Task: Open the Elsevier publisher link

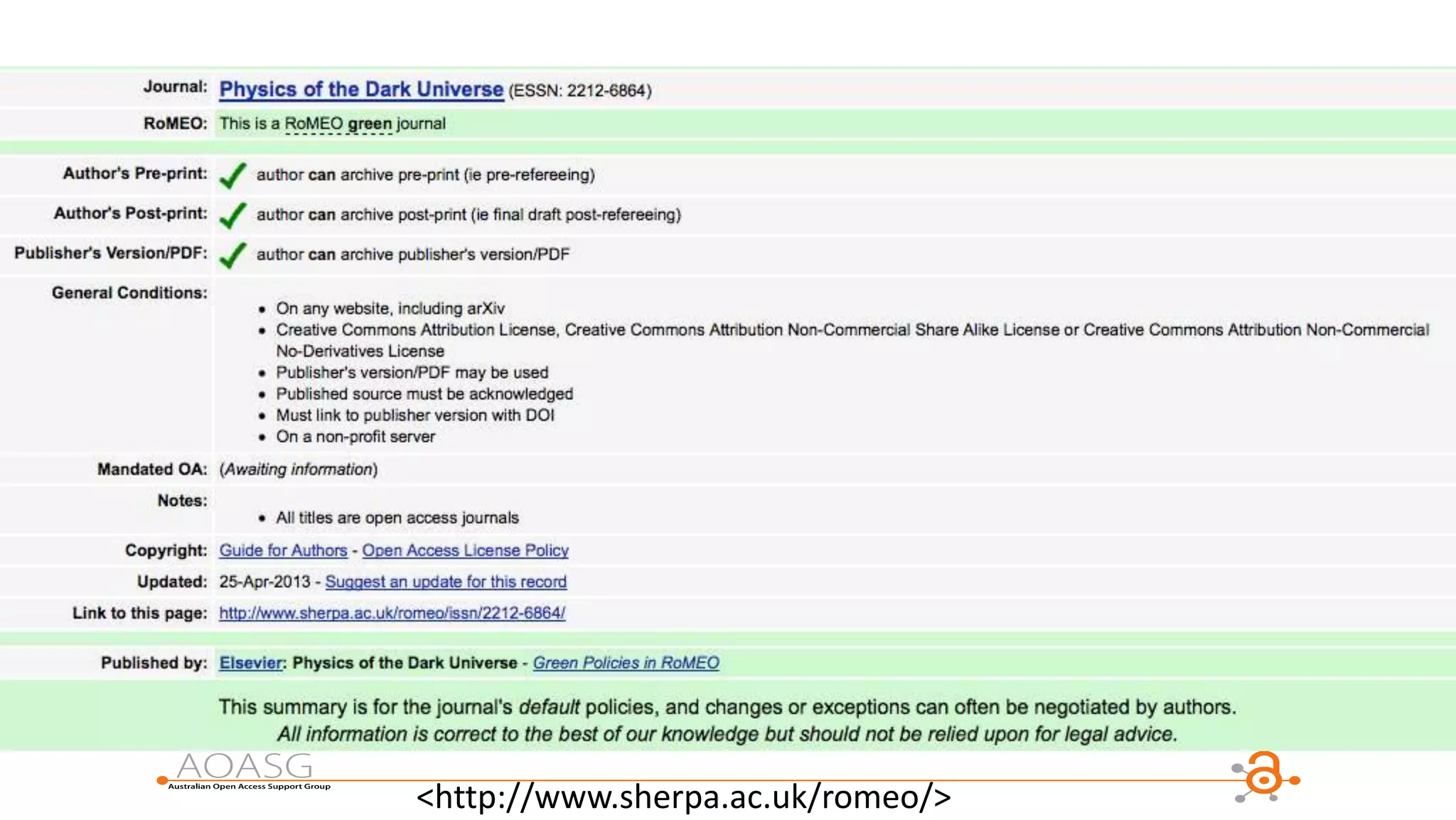Action: tap(250, 663)
